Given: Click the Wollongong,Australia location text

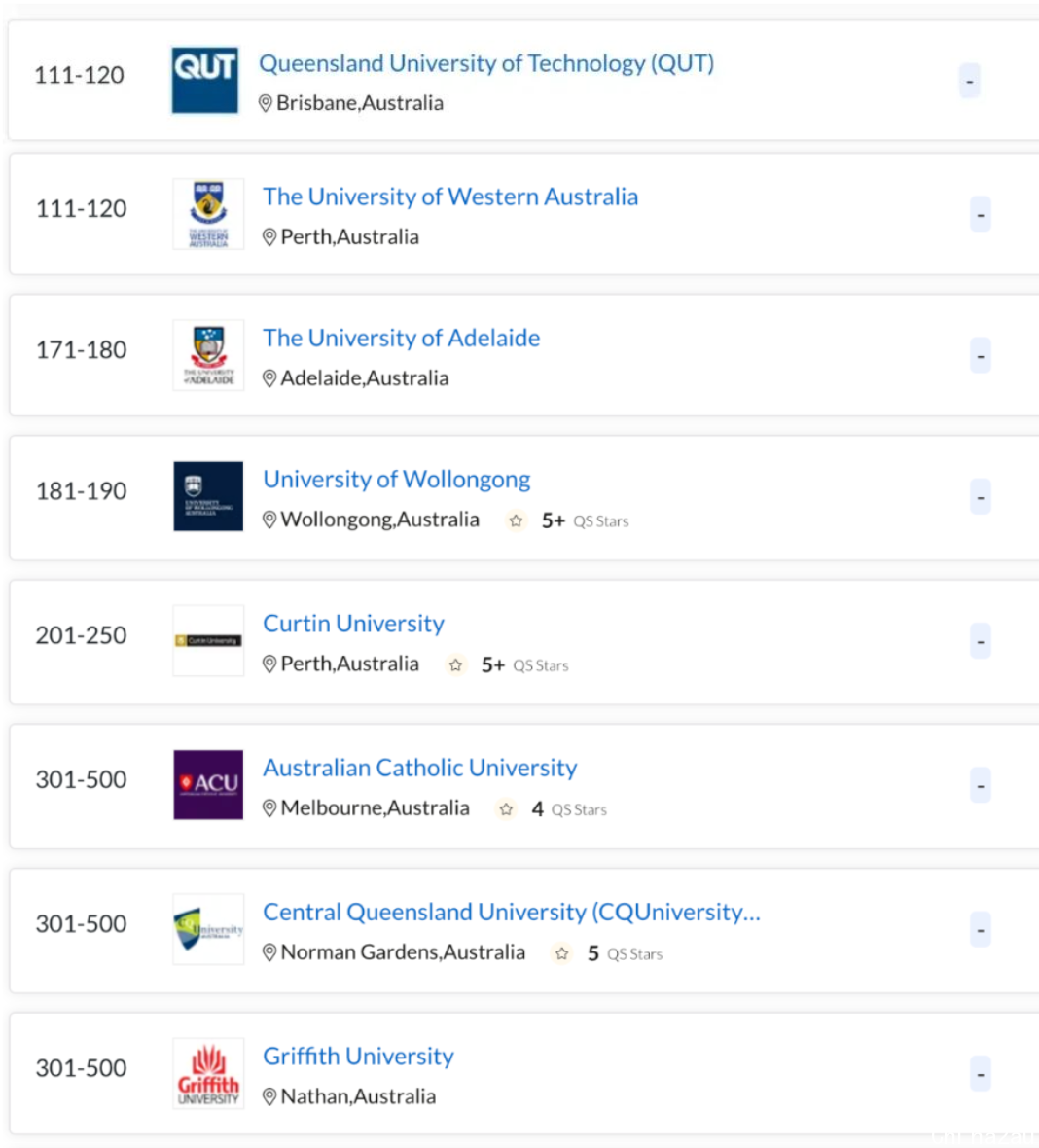Looking at the screenshot, I should pyautogui.click(x=380, y=520).
